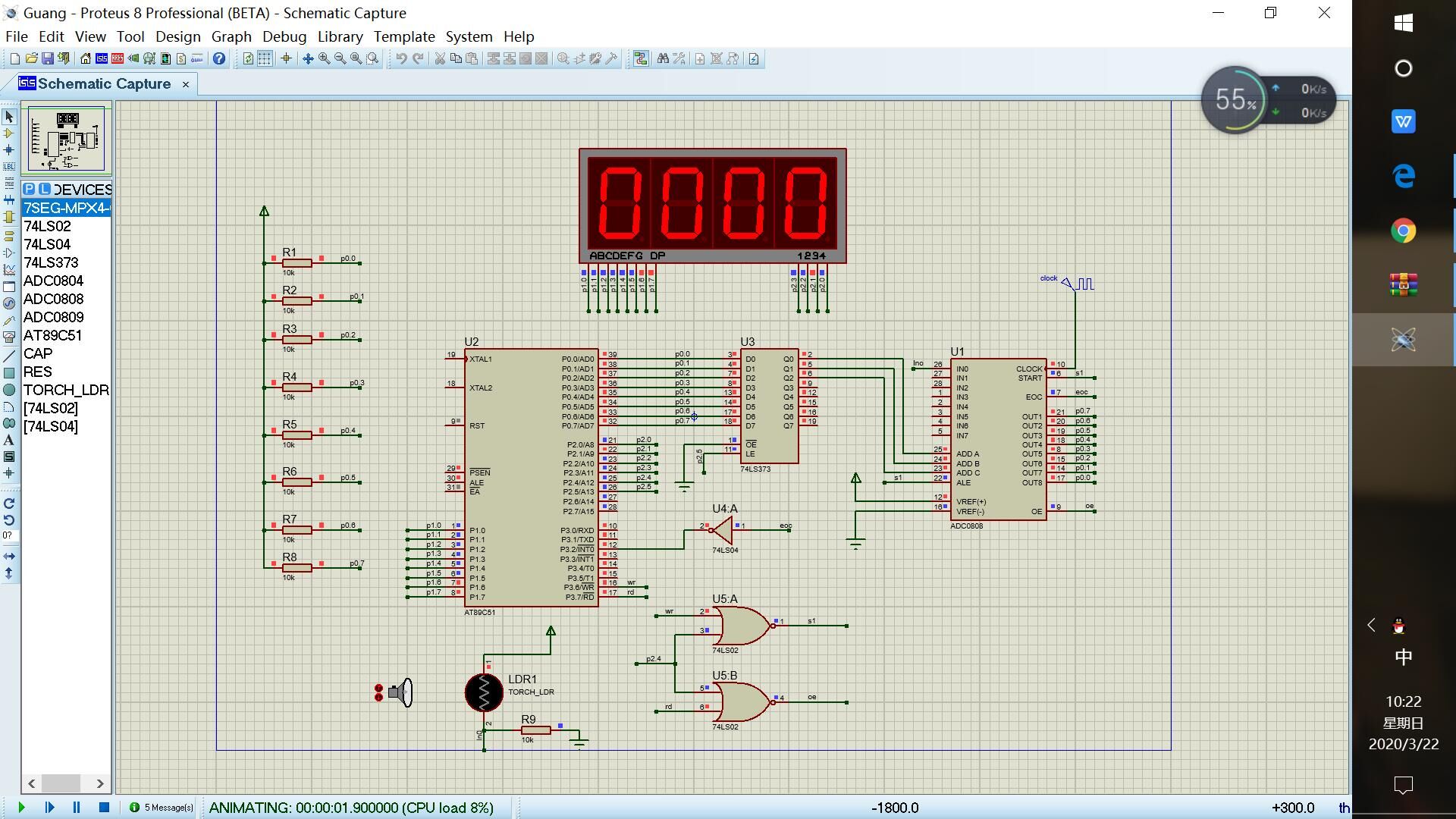This screenshot has height=819, width=1456.
Task: Center the view with the pan icon
Action: pos(308,58)
